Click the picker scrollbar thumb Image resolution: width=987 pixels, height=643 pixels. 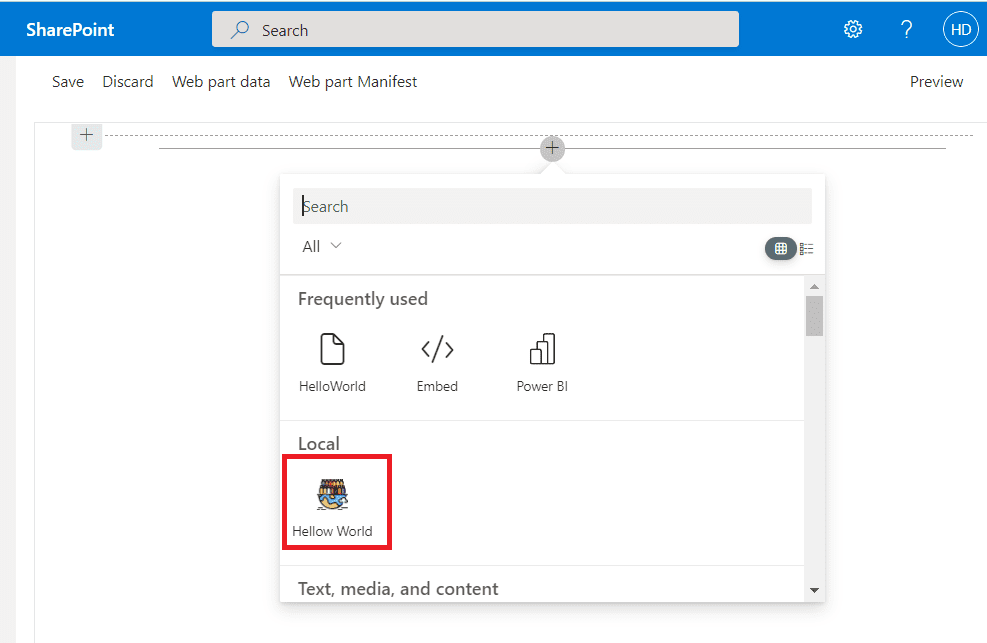click(x=815, y=316)
